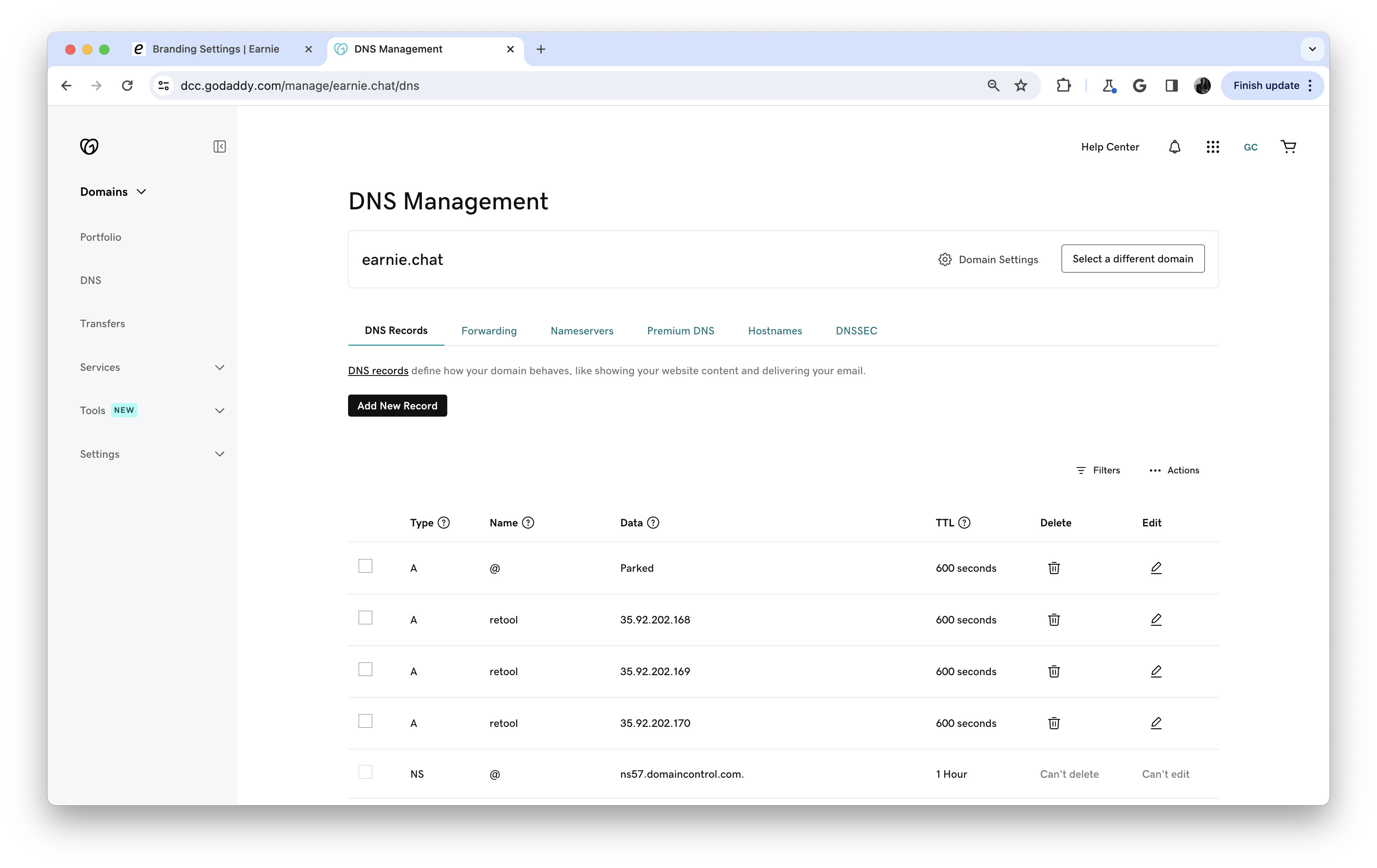Open the Chrome profile avatar
The height and width of the screenshot is (868, 1377).
coord(1202,85)
